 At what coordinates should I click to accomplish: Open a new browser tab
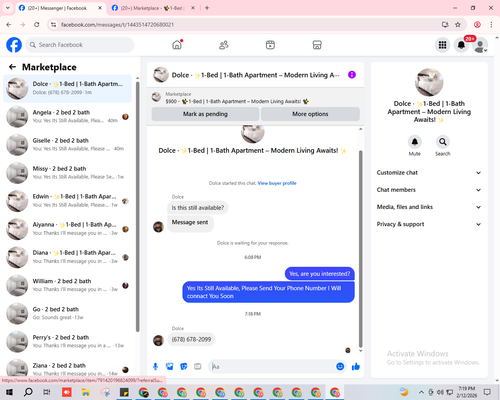click(207, 8)
